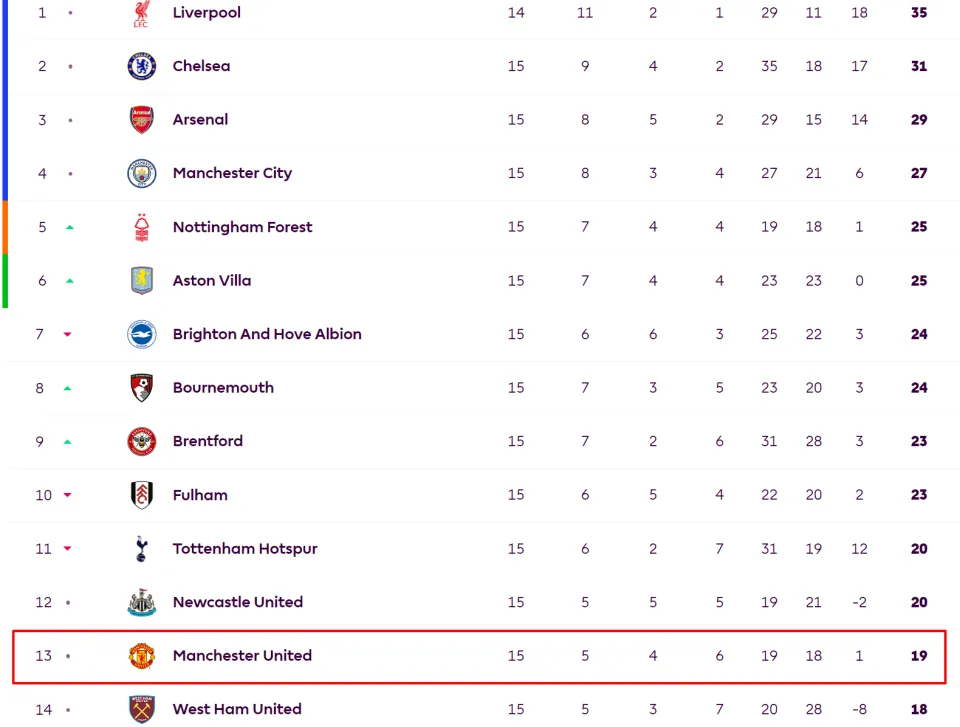The height and width of the screenshot is (727, 960).
Task: Click the Nottingham Forest tree logo
Action: (x=141, y=227)
